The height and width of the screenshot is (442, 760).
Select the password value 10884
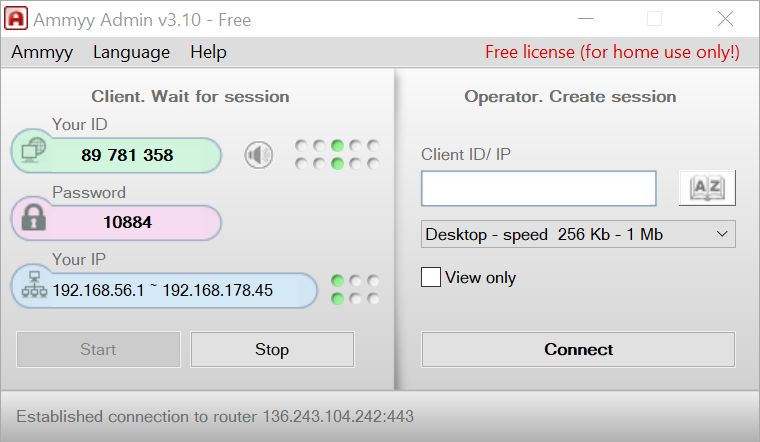click(x=127, y=222)
